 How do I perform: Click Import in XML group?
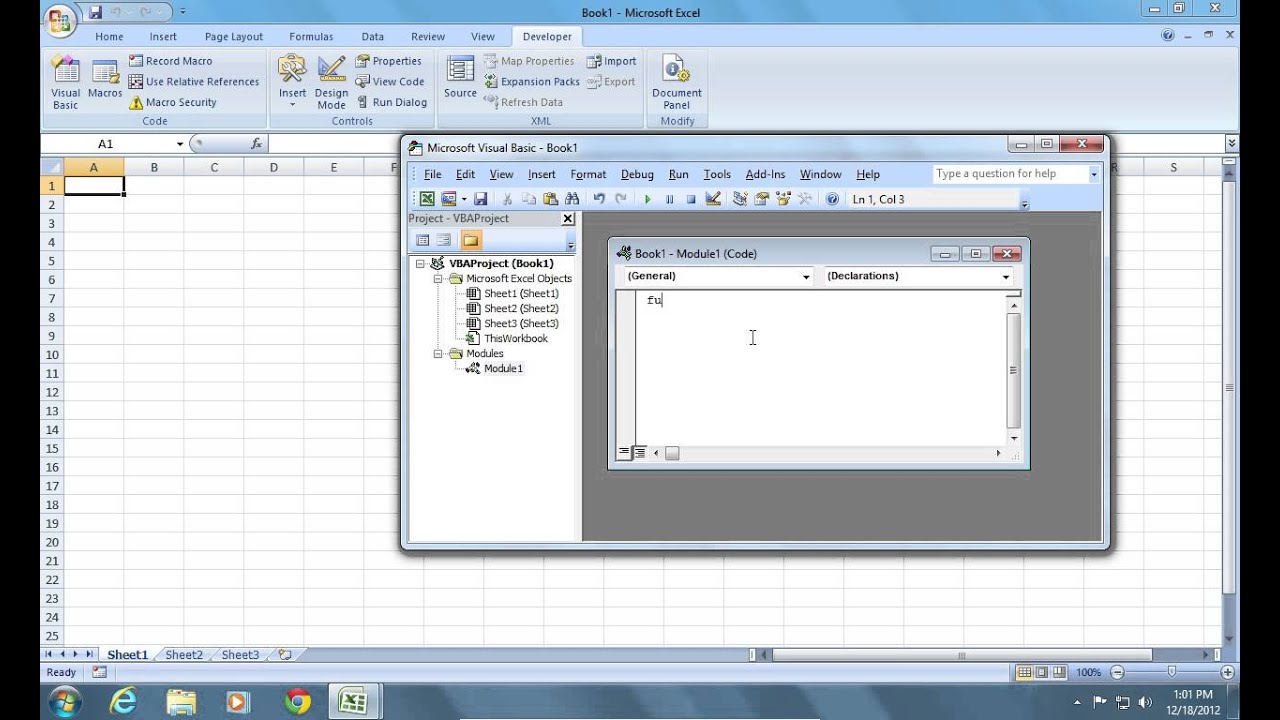pyautogui.click(x=611, y=61)
